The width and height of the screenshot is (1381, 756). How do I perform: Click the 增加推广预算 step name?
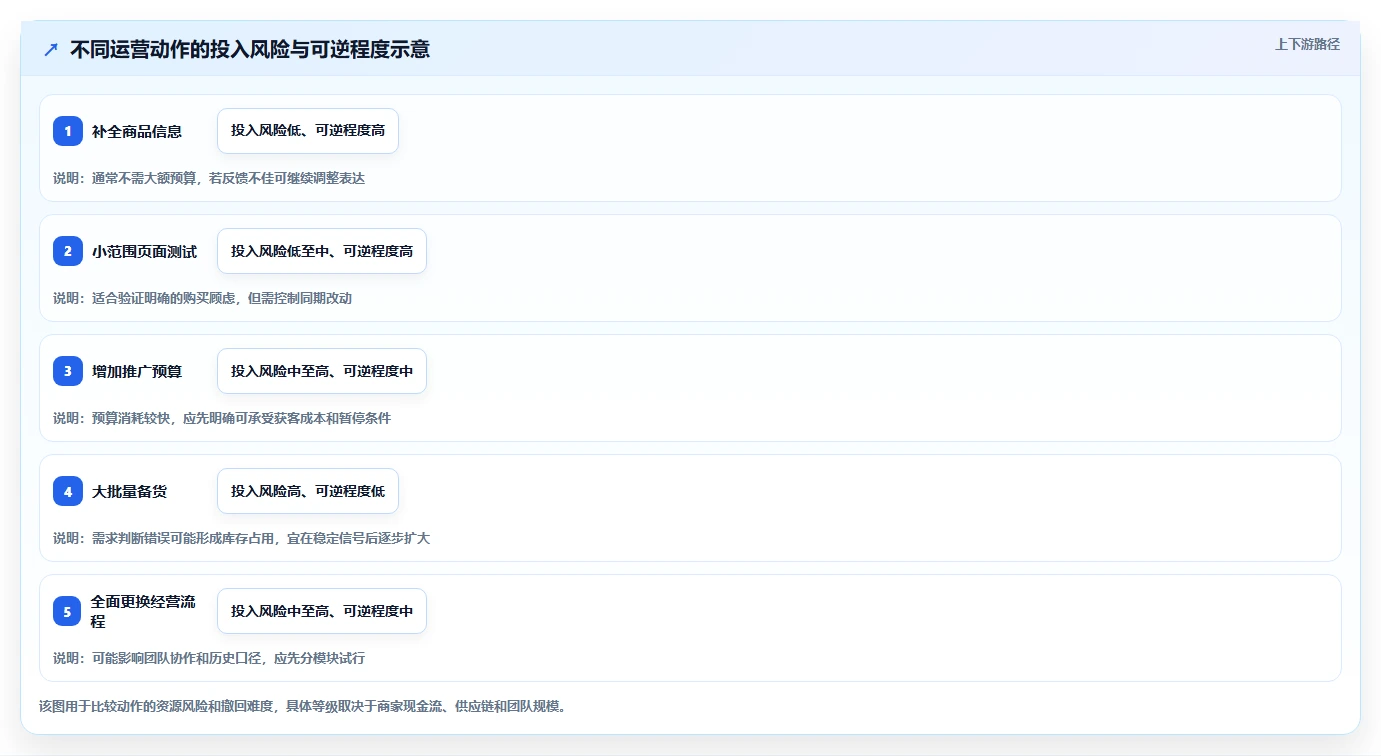pos(137,372)
